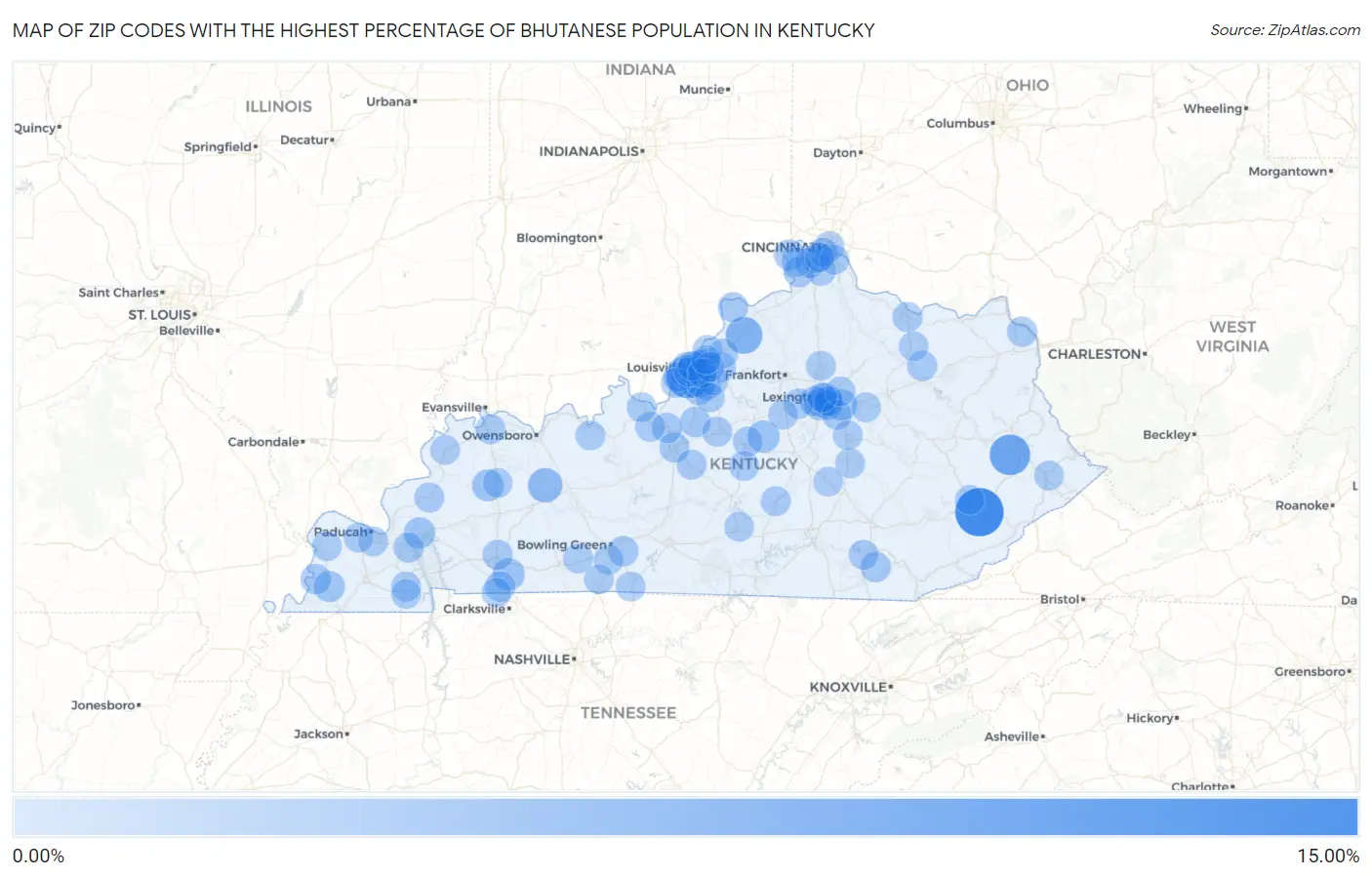Click the Belleville city label
The height and width of the screenshot is (877, 1372).
(x=186, y=331)
